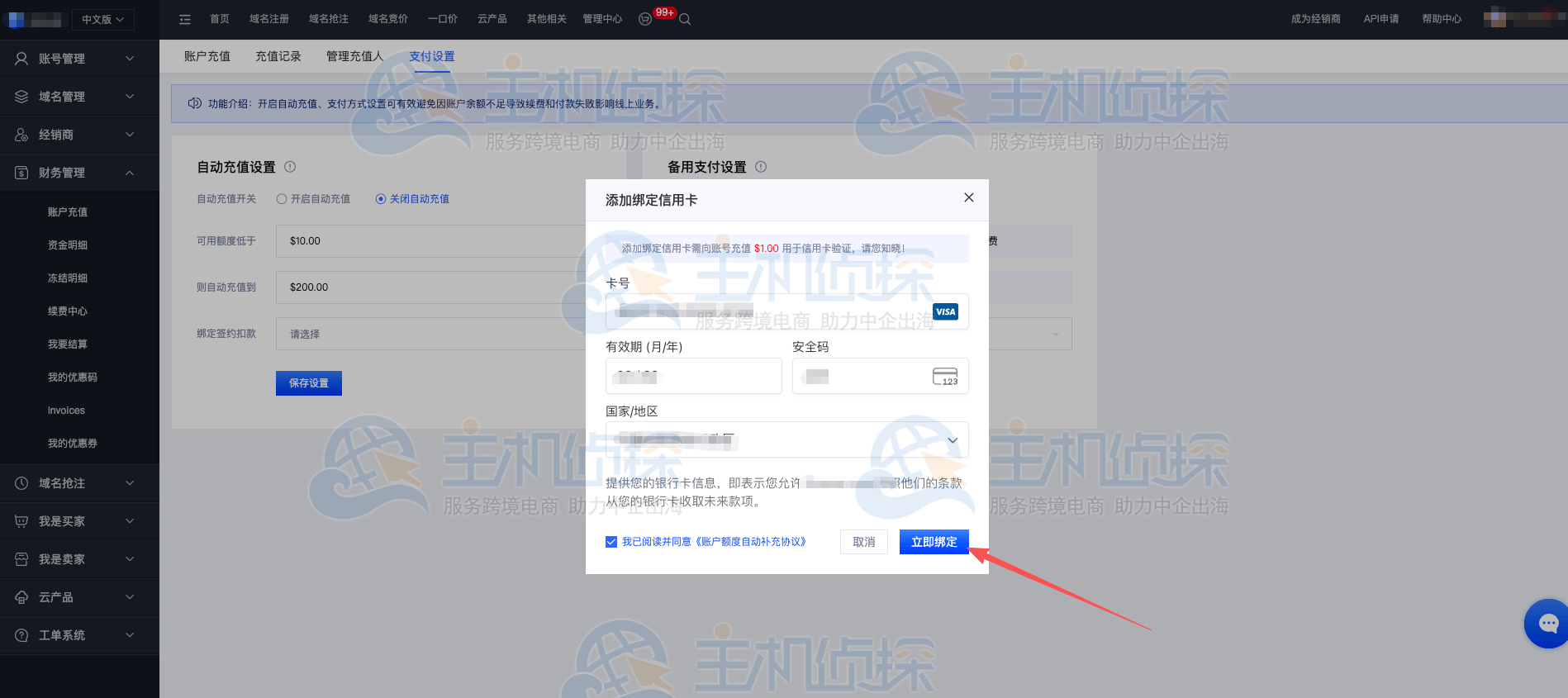This screenshot has height=698, width=1568.
Task: Click the 有效期 expiry date field
Action: point(694,376)
